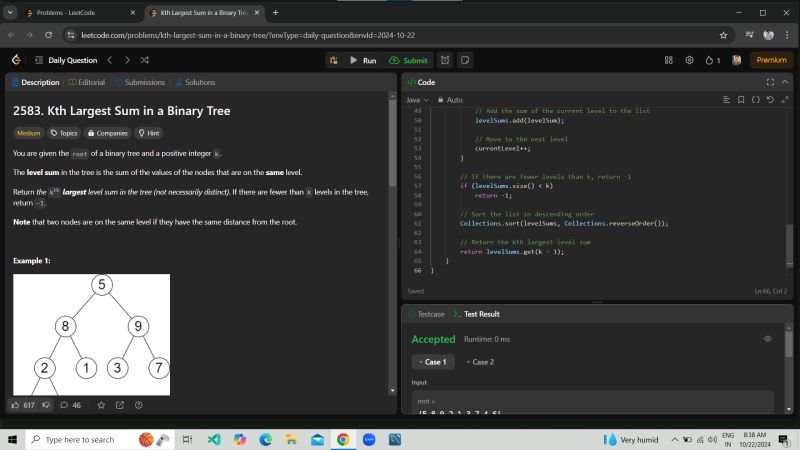Reset code to default icon
Image resolution: width=800 pixels, height=450 pixels.
[x=770, y=99]
